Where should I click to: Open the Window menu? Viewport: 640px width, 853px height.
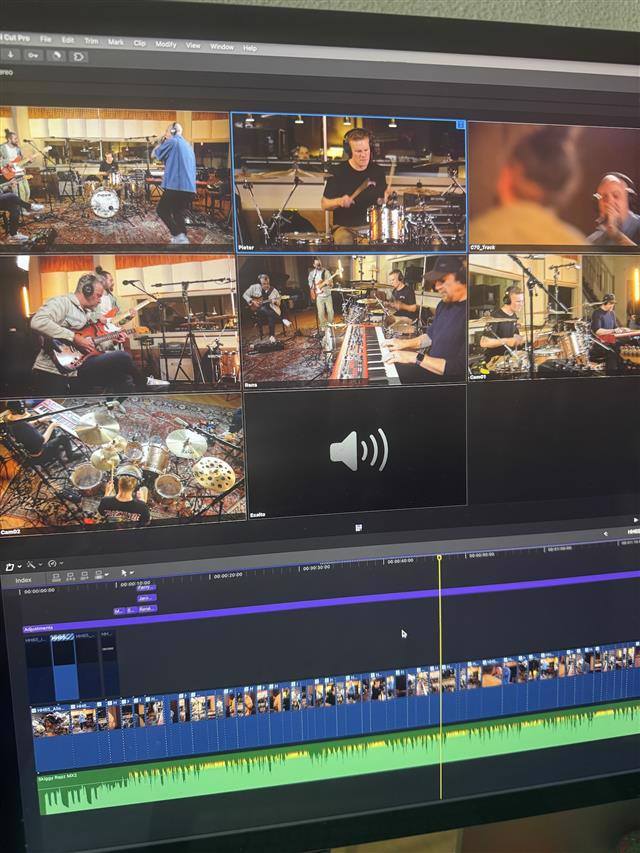[x=222, y=47]
